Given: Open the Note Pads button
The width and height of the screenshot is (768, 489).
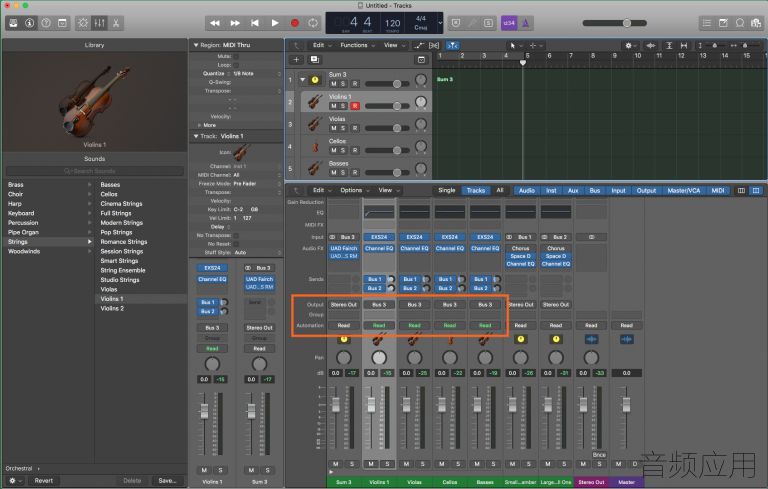Looking at the screenshot, I should click(723, 23).
